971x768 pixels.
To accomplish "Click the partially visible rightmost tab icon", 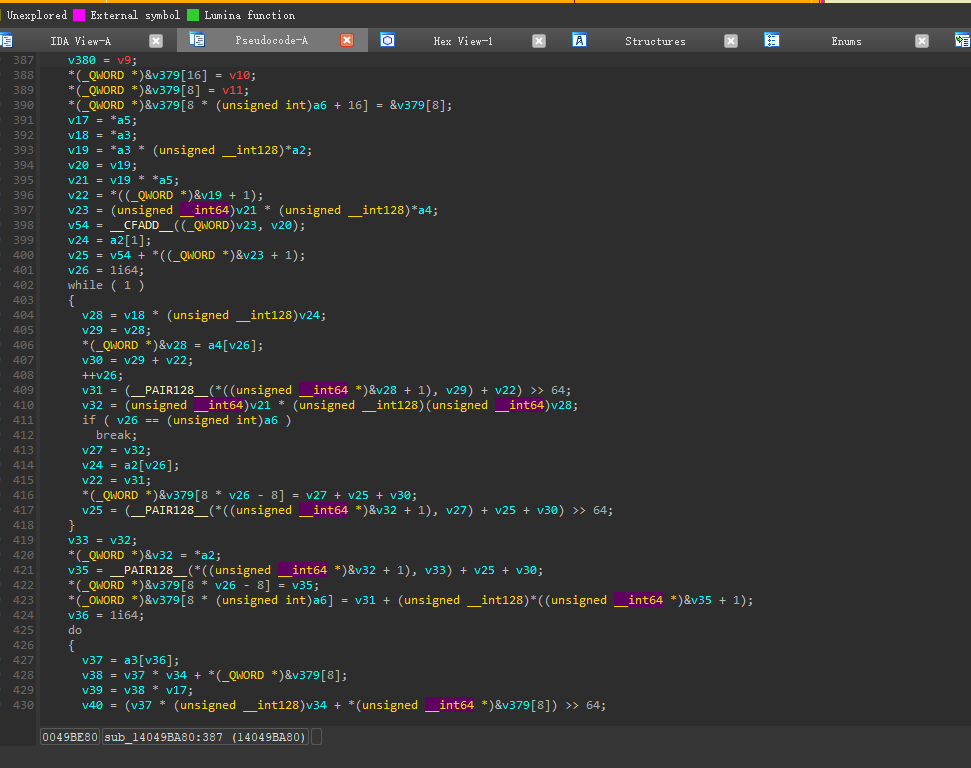I will click(961, 41).
